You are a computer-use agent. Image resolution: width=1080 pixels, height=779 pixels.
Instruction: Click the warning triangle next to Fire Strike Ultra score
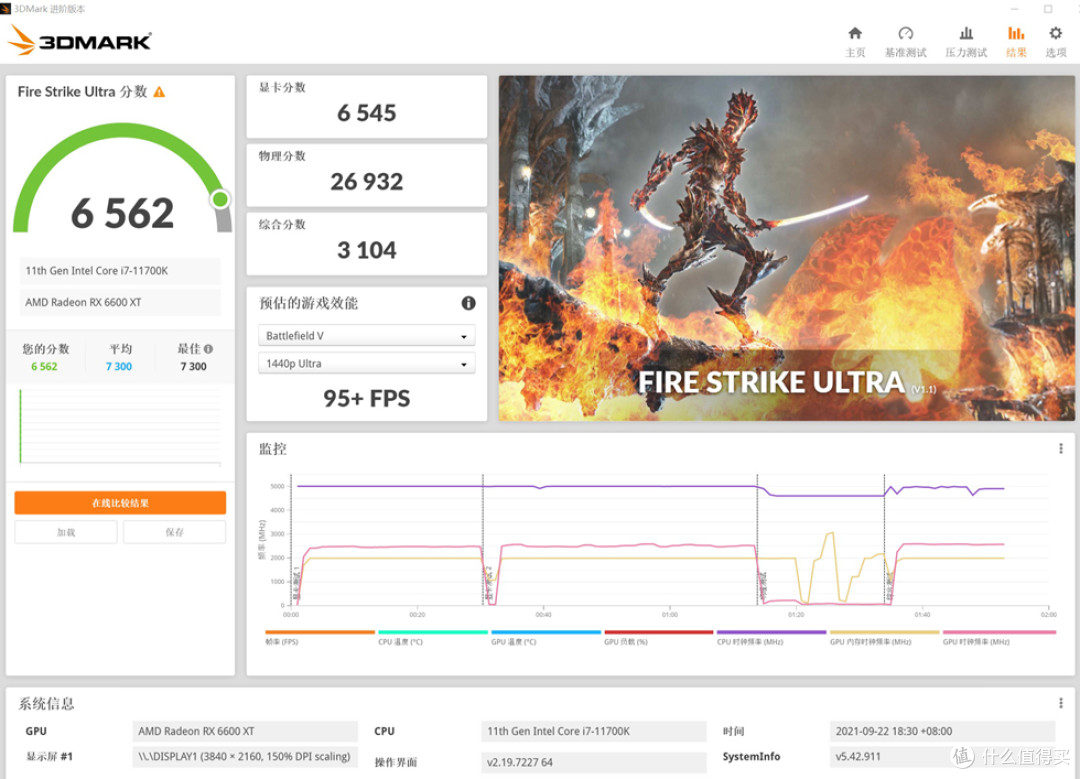(x=159, y=92)
